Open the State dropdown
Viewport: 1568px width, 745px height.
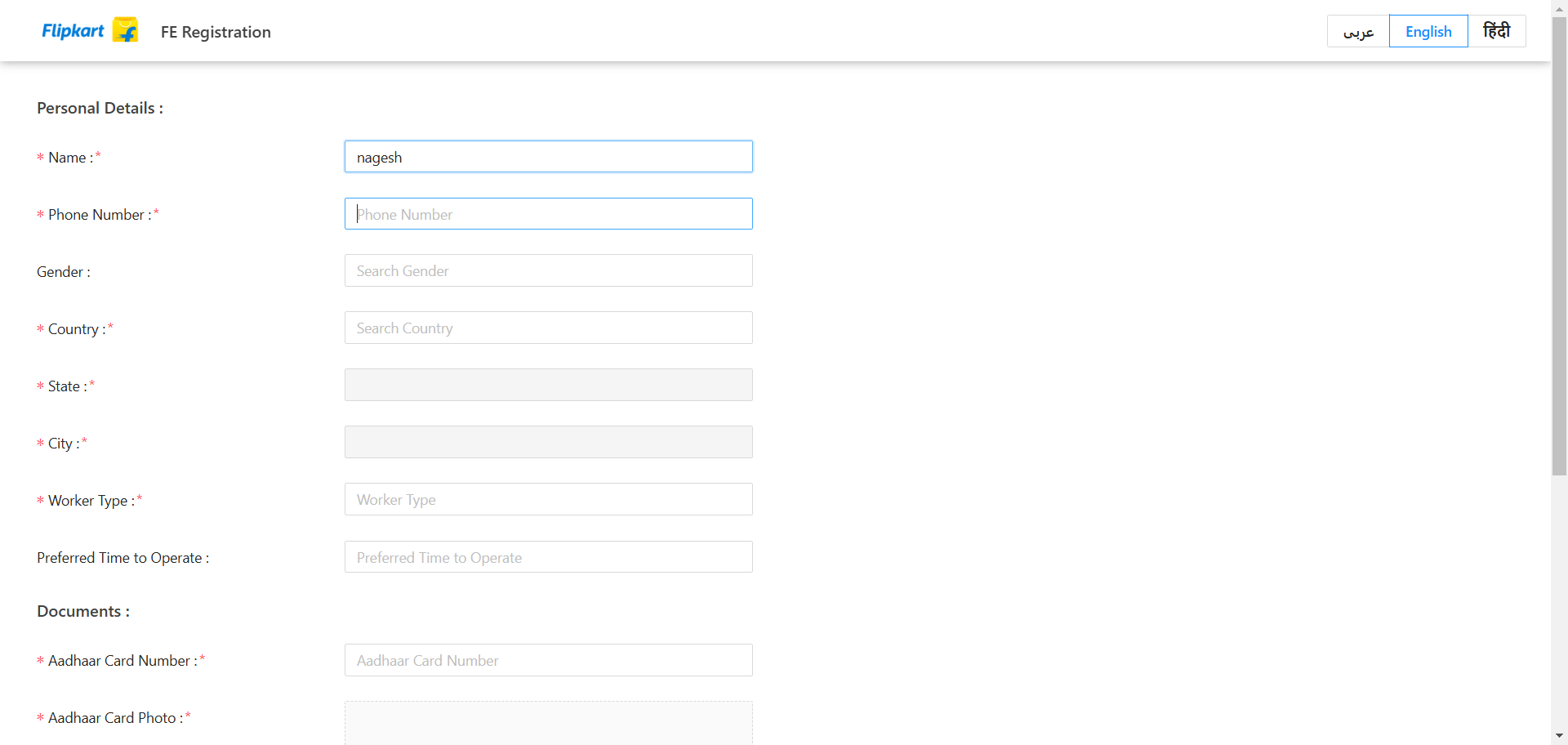[x=548, y=386]
